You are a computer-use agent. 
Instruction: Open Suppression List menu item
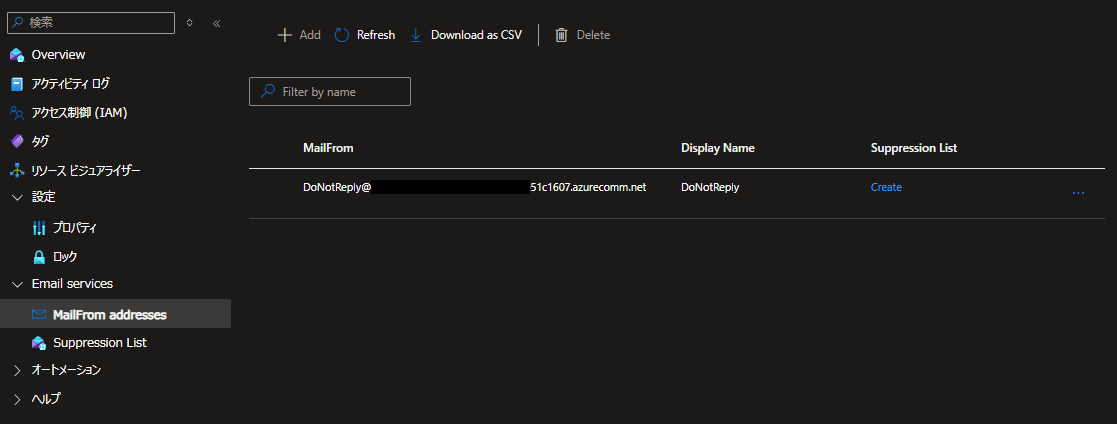point(100,342)
